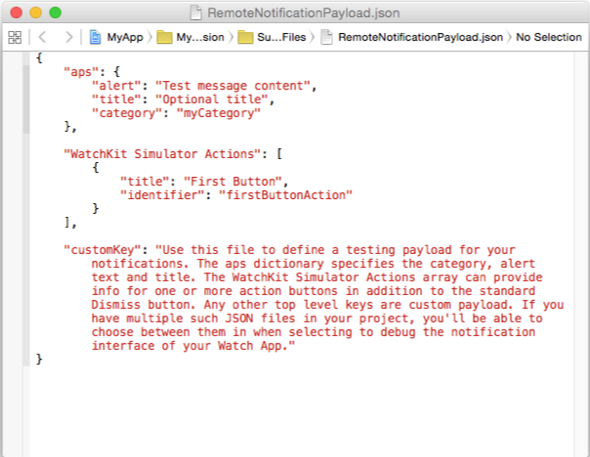The image size is (590, 457).
Task: Open the No Selection jump bar menu
Action: click(x=549, y=37)
